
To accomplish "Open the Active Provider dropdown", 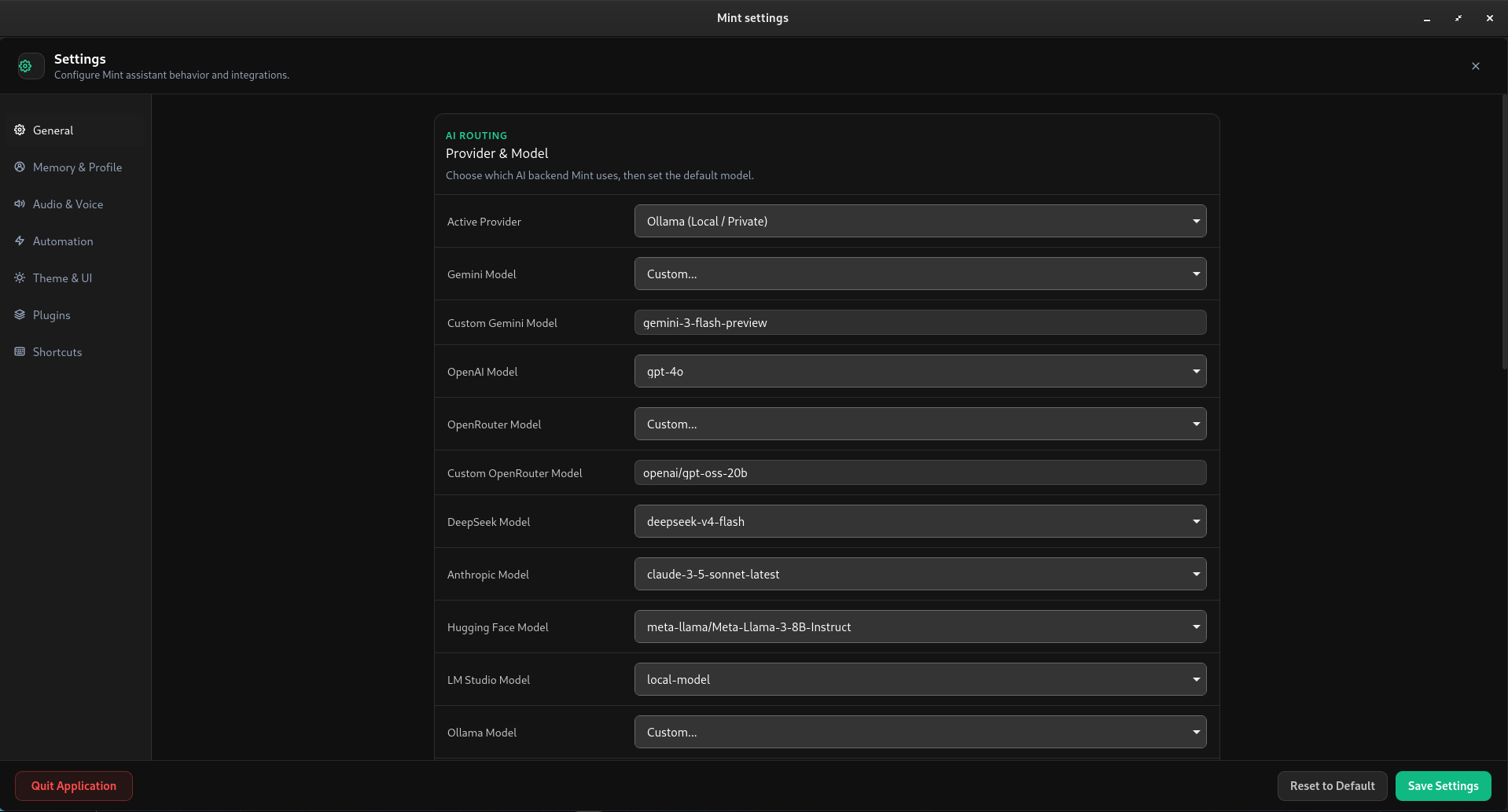I will click(x=920, y=221).
